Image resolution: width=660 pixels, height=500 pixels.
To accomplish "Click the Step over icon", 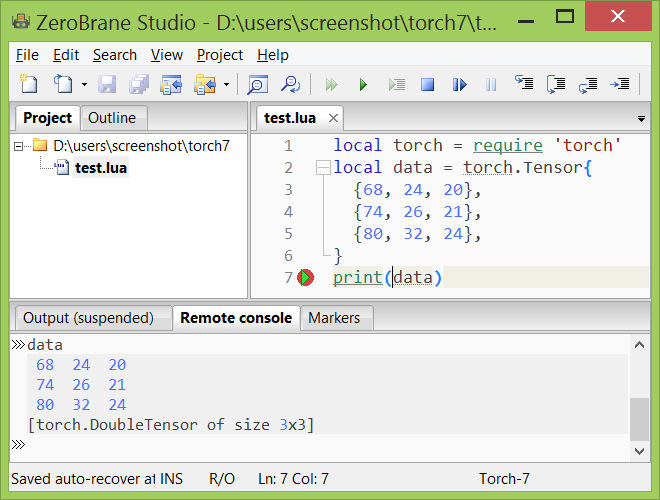I will (556, 84).
